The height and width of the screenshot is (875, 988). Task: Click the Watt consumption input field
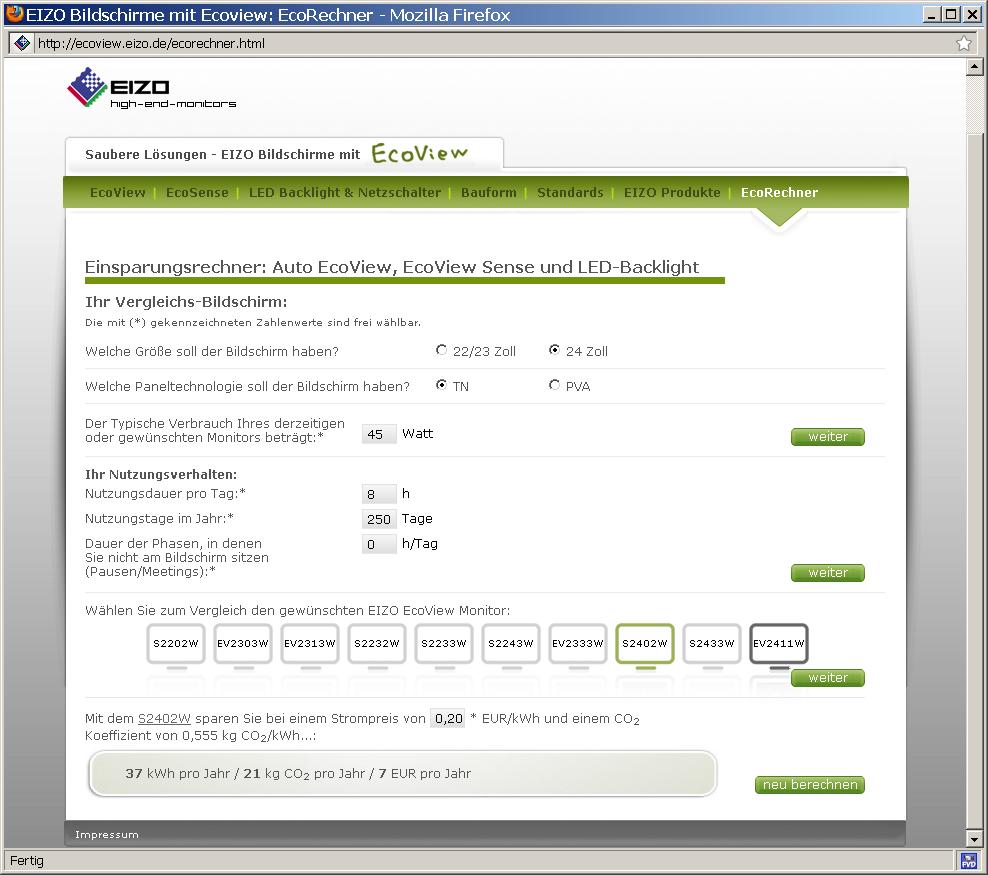coord(379,434)
